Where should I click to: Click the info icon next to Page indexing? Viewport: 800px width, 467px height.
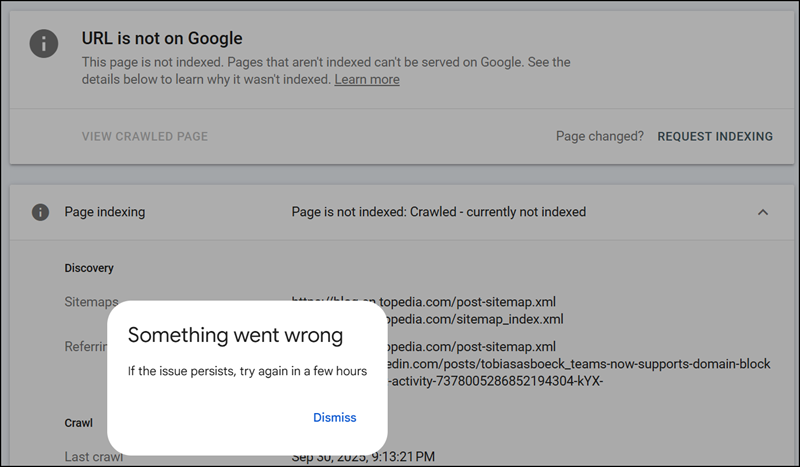click(41, 212)
